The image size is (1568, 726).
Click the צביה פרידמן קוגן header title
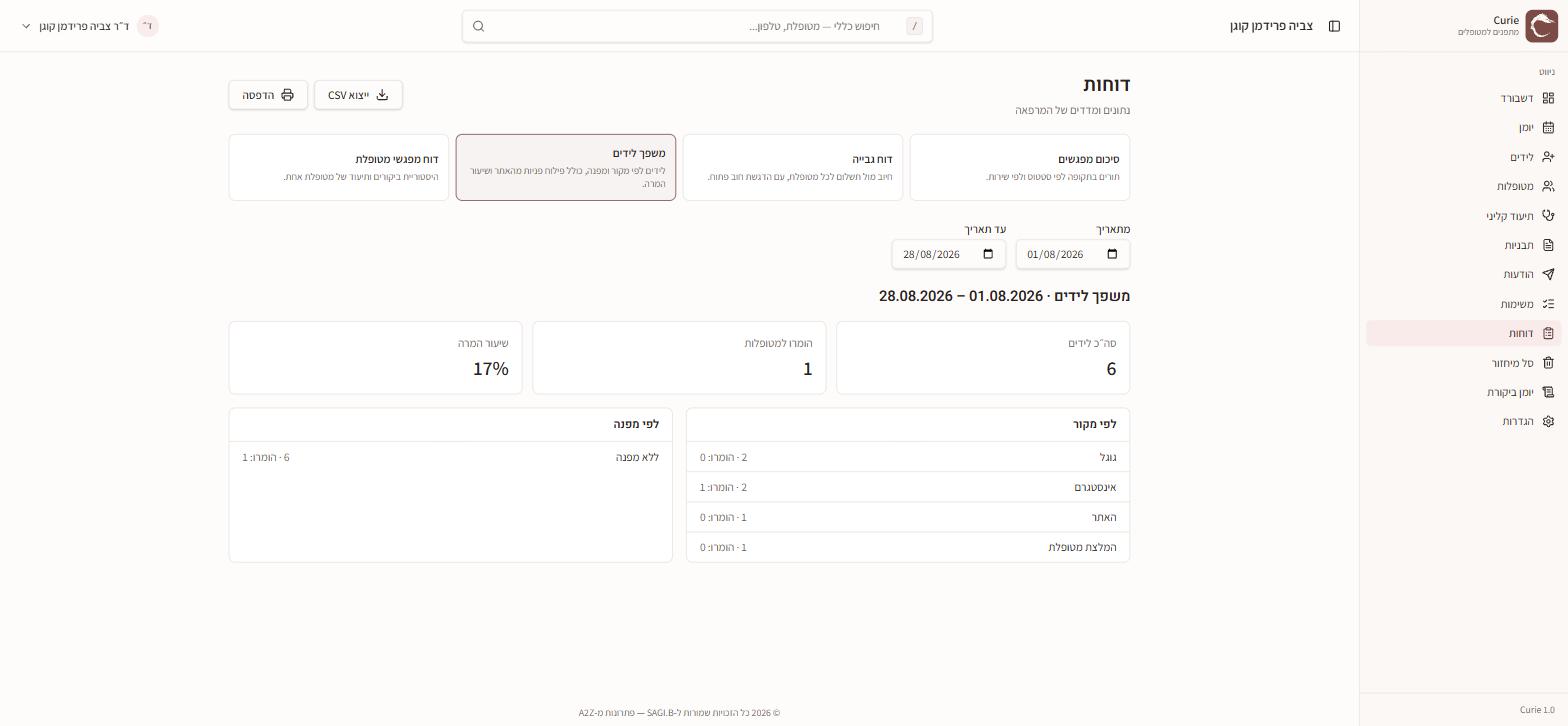[1271, 26]
